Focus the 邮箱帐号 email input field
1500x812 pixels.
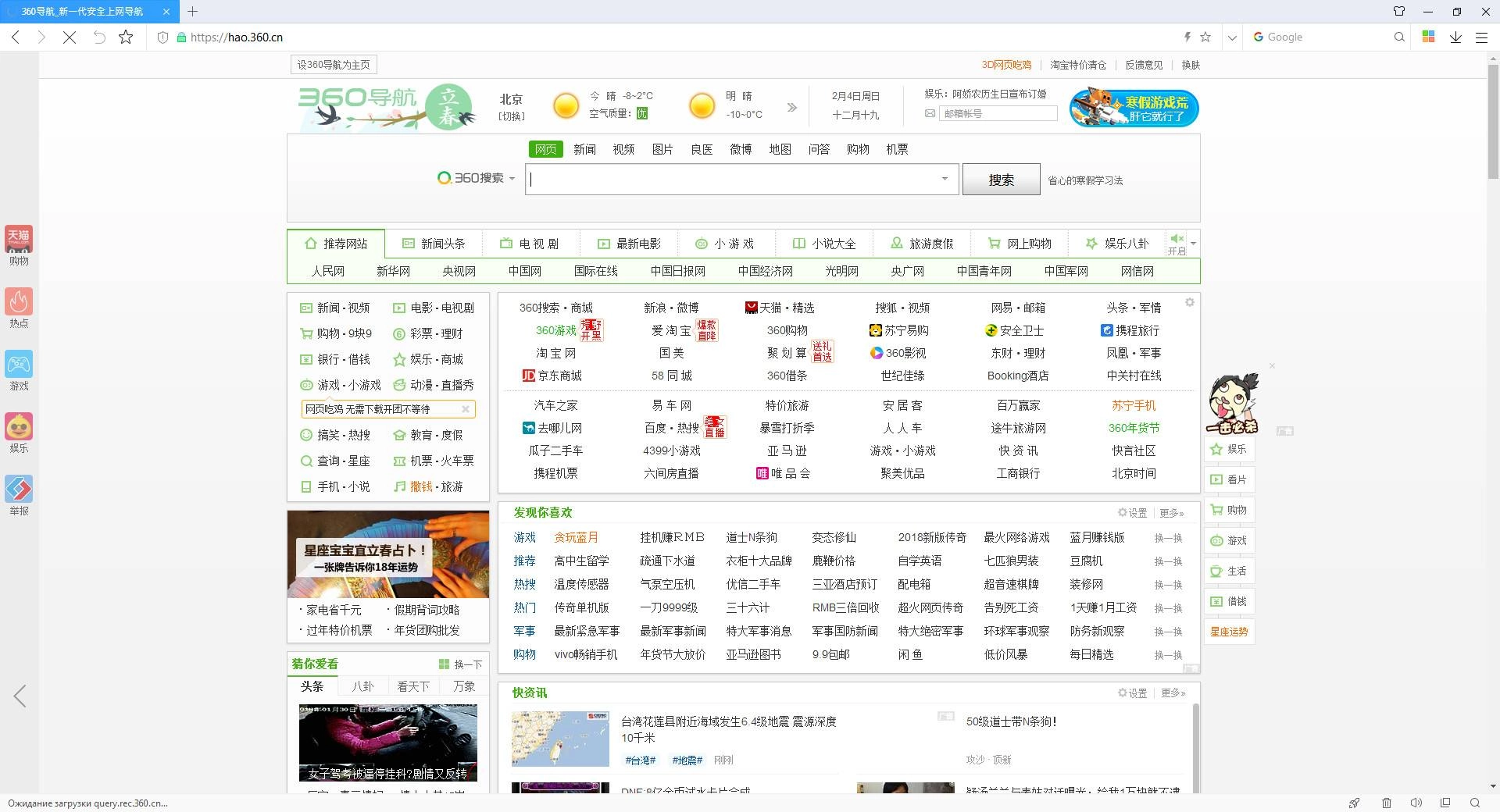coord(998,113)
